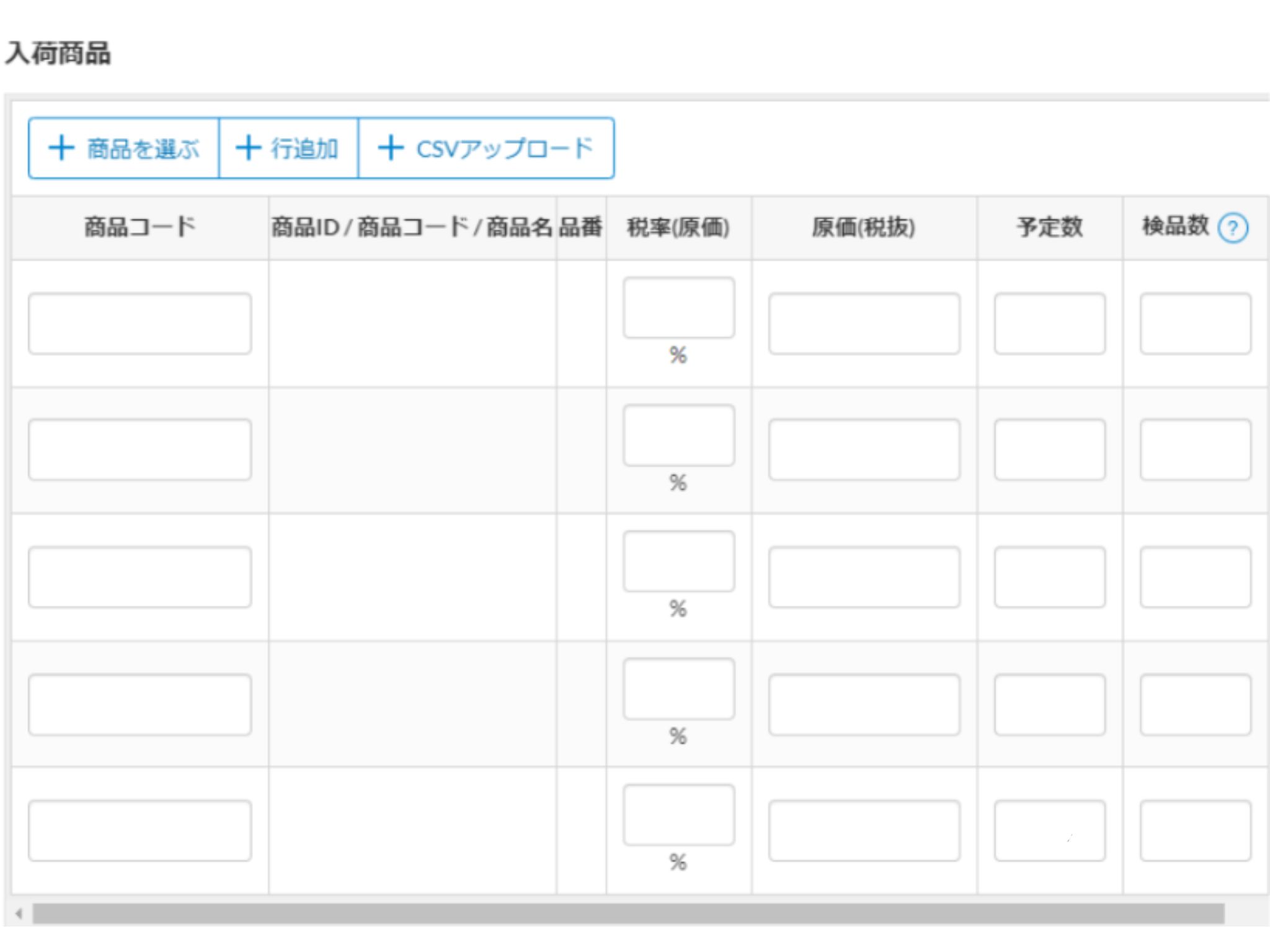Click the 税率(原価) column header
Image resolution: width=1270 pixels, height=952 pixels.
click(678, 227)
